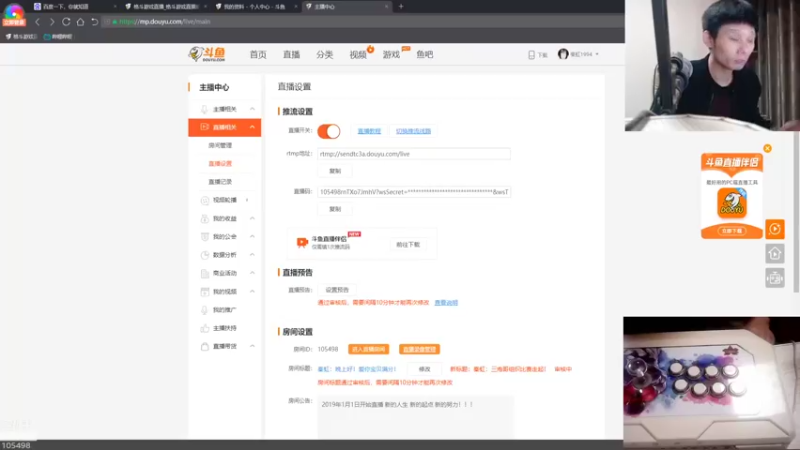
Task: Click the stream key field starting with 105498
Action: coord(414,192)
